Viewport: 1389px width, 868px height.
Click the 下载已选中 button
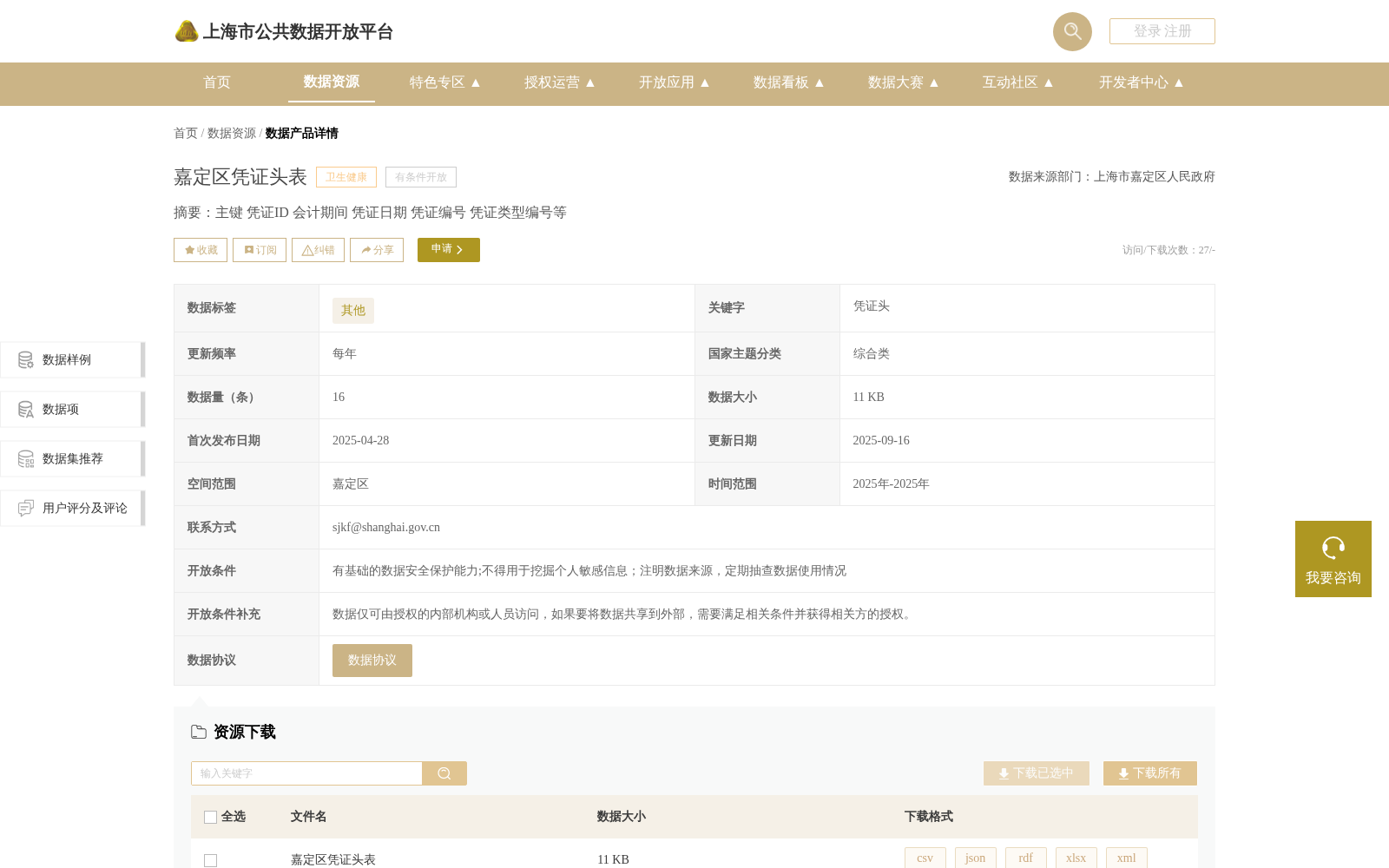(x=1037, y=773)
